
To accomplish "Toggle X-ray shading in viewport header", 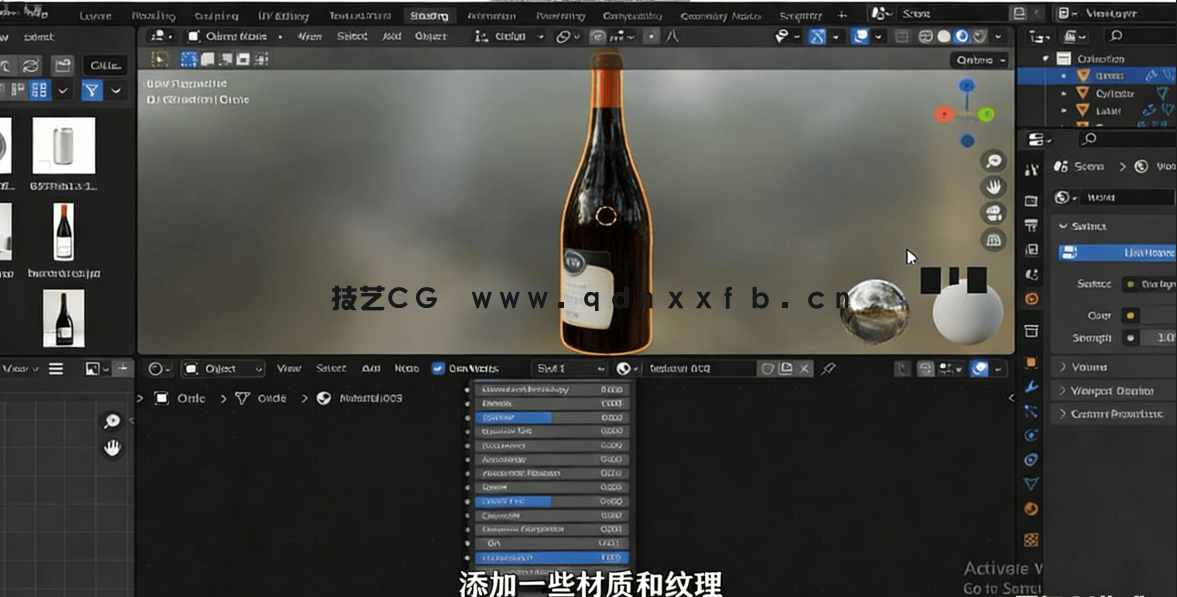I will point(900,37).
